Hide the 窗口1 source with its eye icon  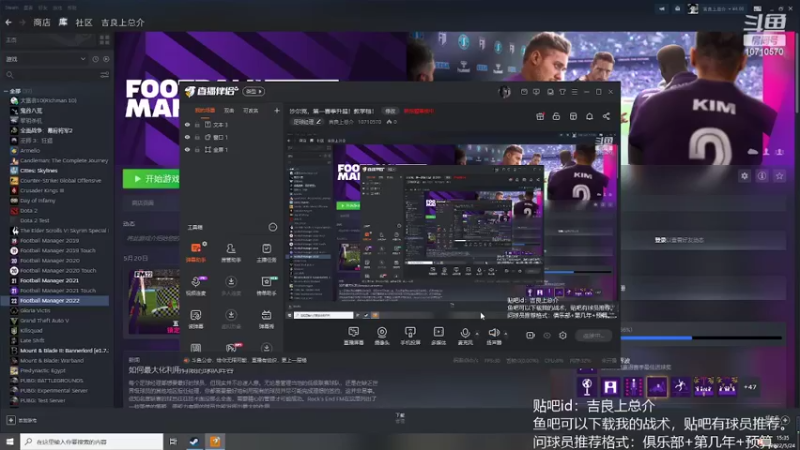(187, 137)
